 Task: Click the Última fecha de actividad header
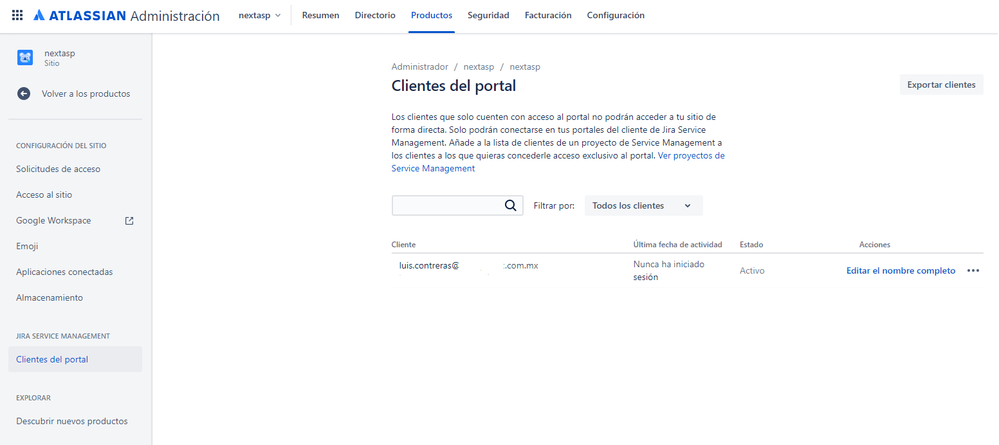click(x=677, y=244)
